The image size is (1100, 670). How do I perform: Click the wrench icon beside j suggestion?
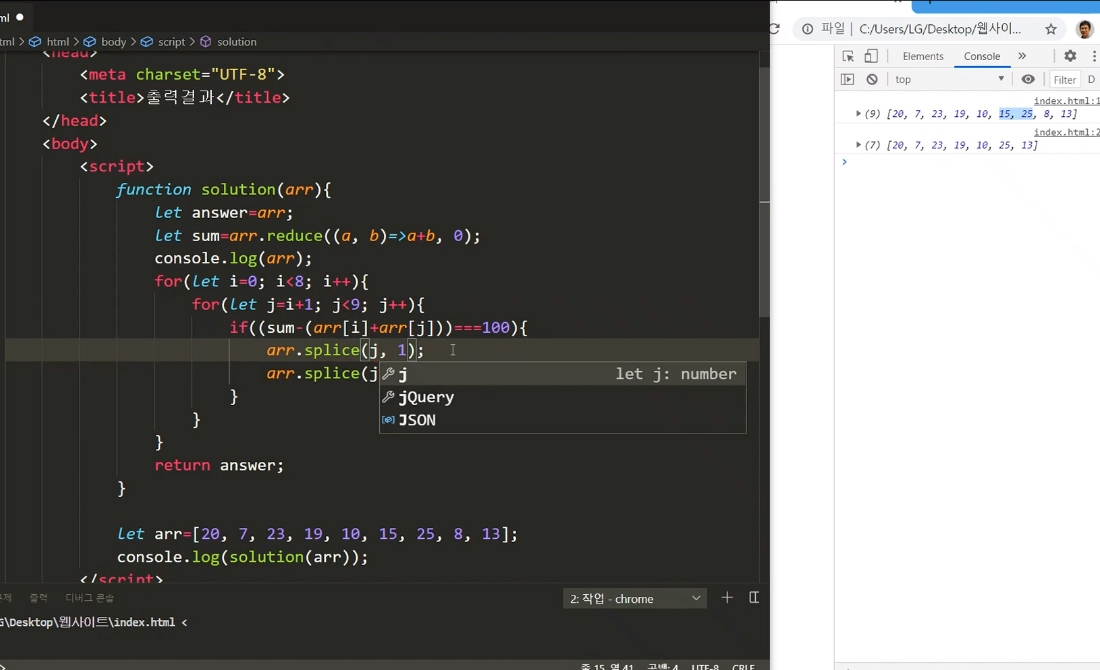pyautogui.click(x=388, y=374)
